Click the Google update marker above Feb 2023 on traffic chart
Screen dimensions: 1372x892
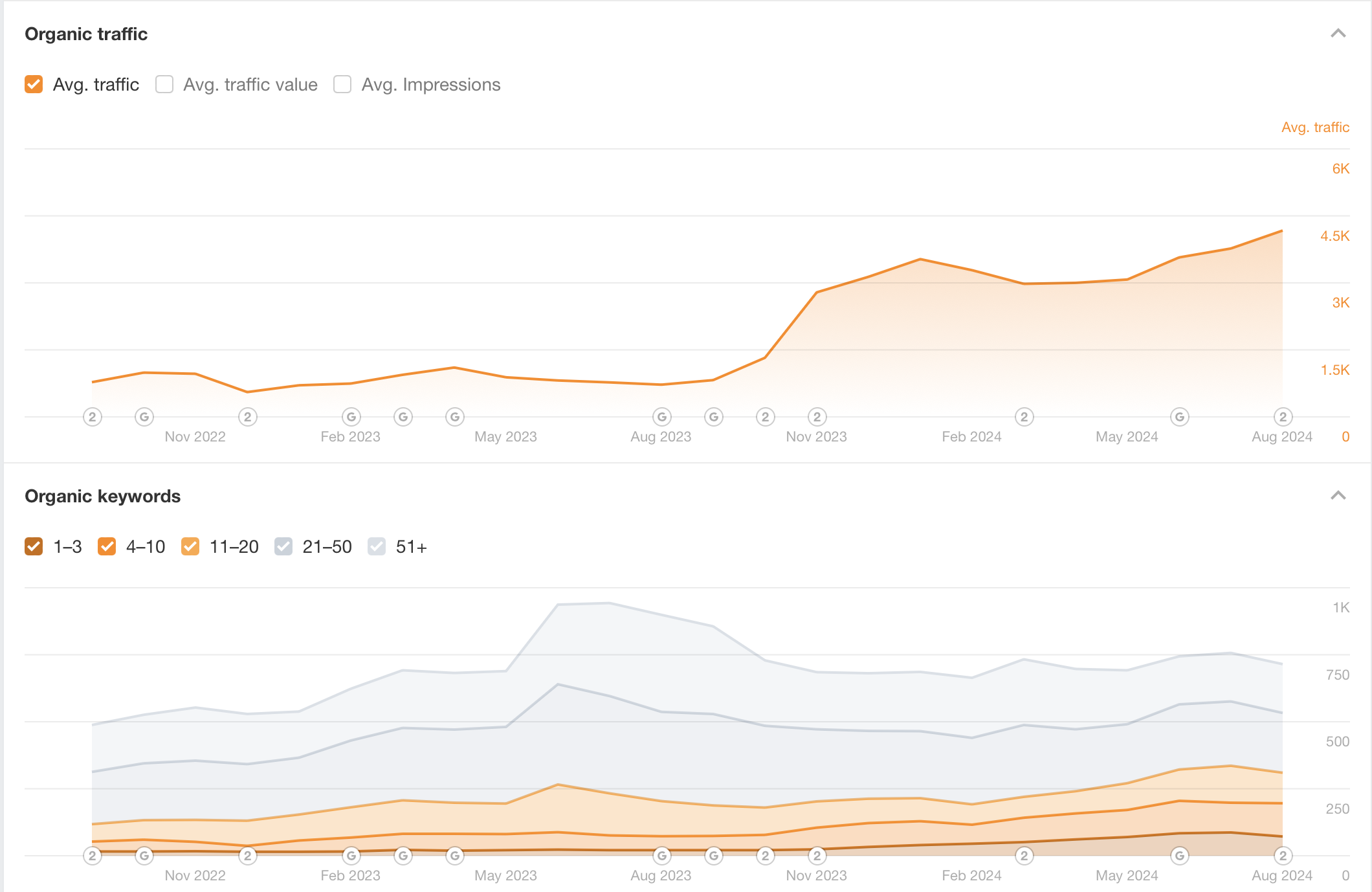pos(351,417)
